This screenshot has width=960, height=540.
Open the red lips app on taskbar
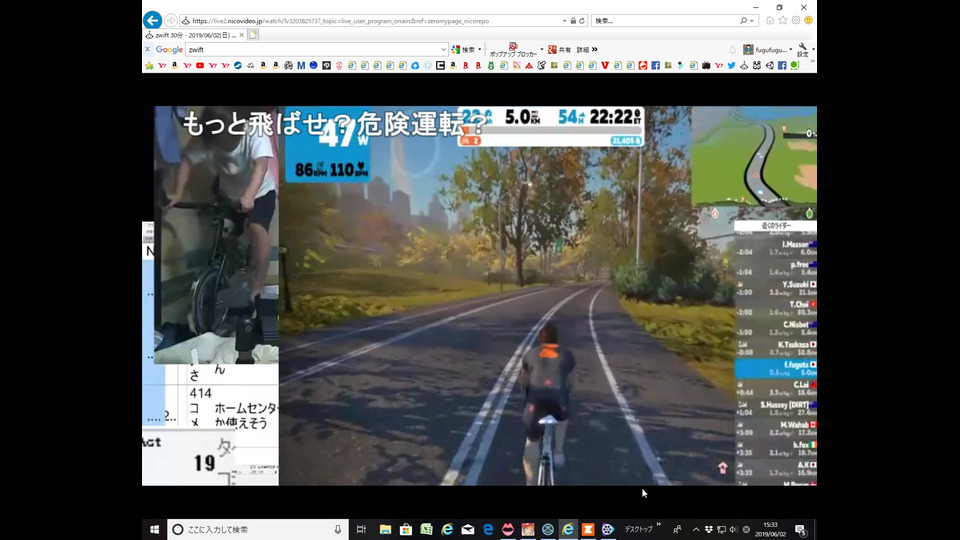click(x=508, y=529)
